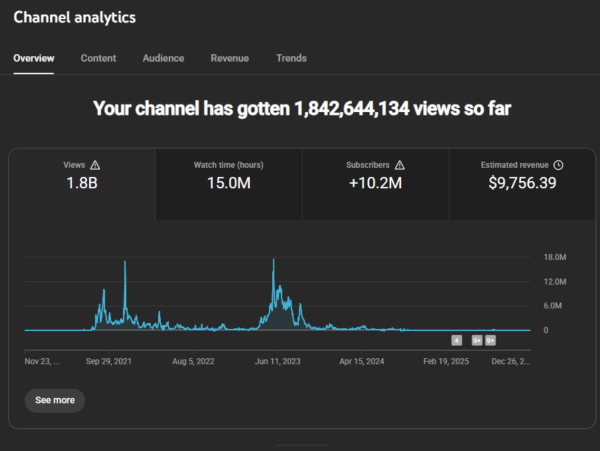The width and height of the screenshot is (600, 451).
Task: Select the Watch time (hours) metric card
Action: [x=229, y=184]
